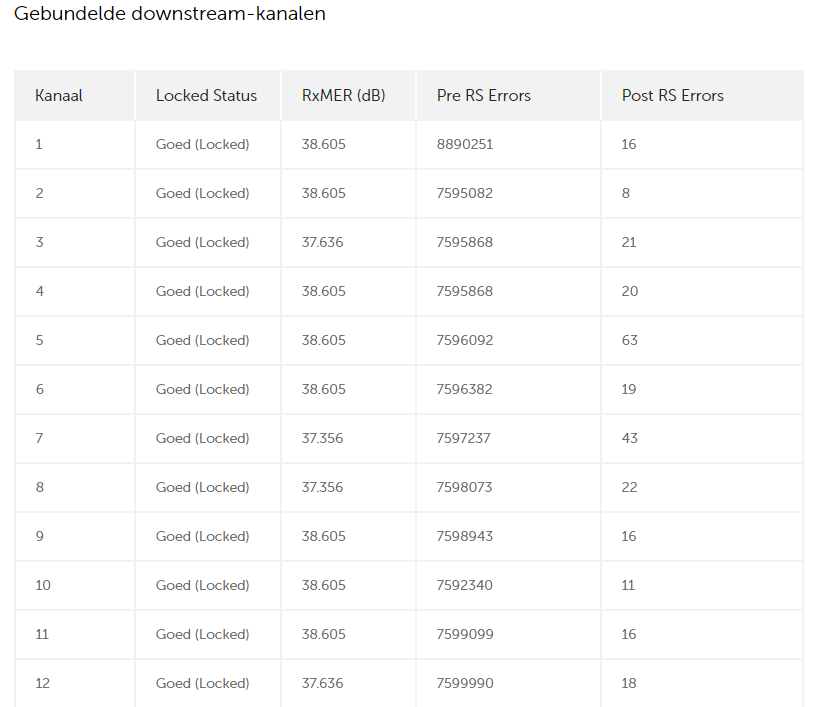This screenshot has width=820, height=707.
Task: Select Pre RS Errors value 8890251
Action: 465,144
